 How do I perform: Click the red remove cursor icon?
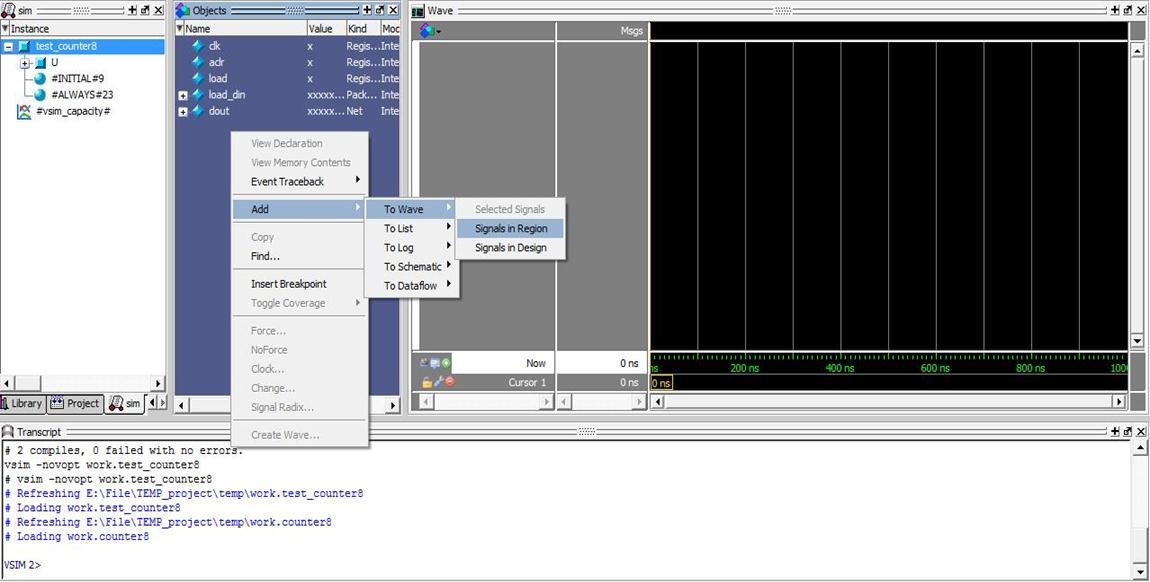tap(449, 382)
